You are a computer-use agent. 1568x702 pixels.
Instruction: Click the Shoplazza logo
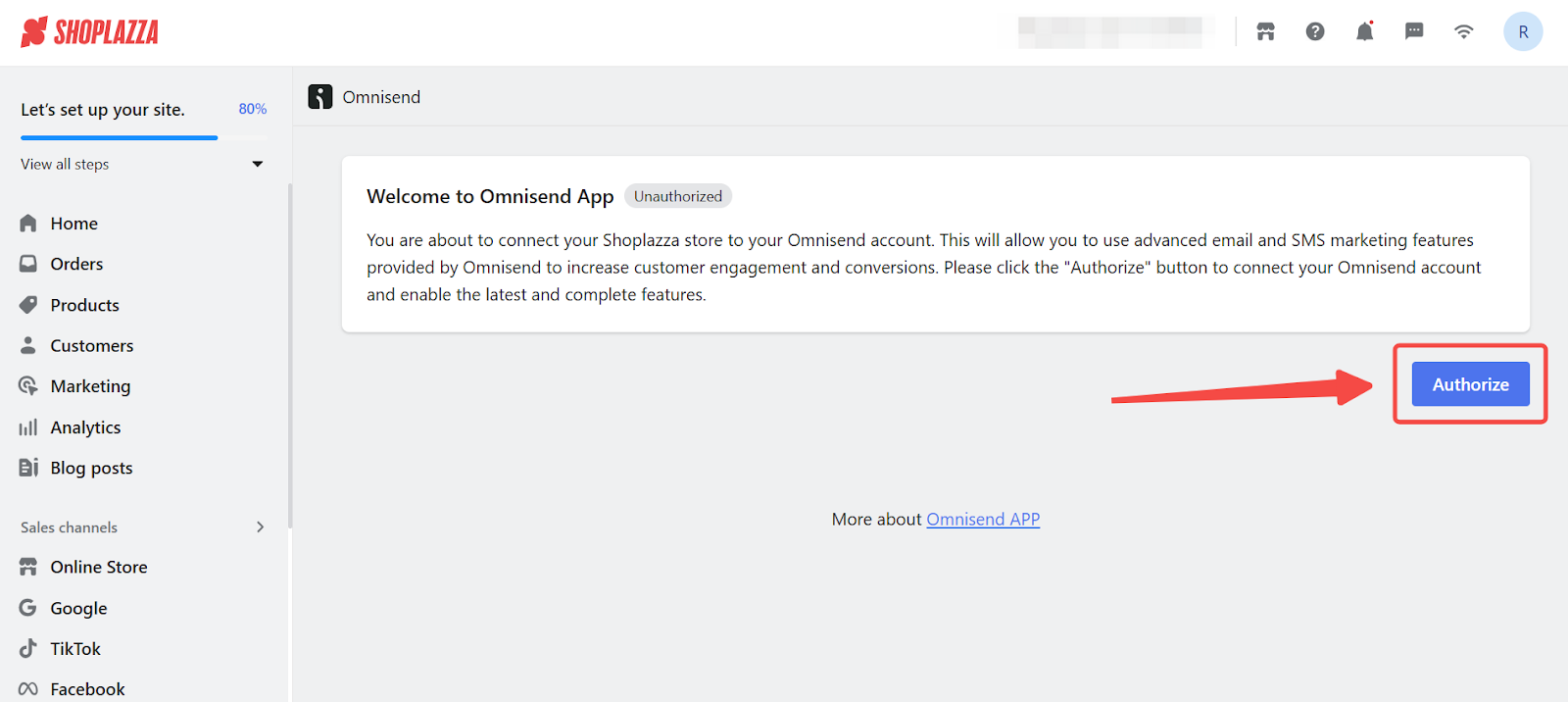pyautogui.click(x=89, y=32)
